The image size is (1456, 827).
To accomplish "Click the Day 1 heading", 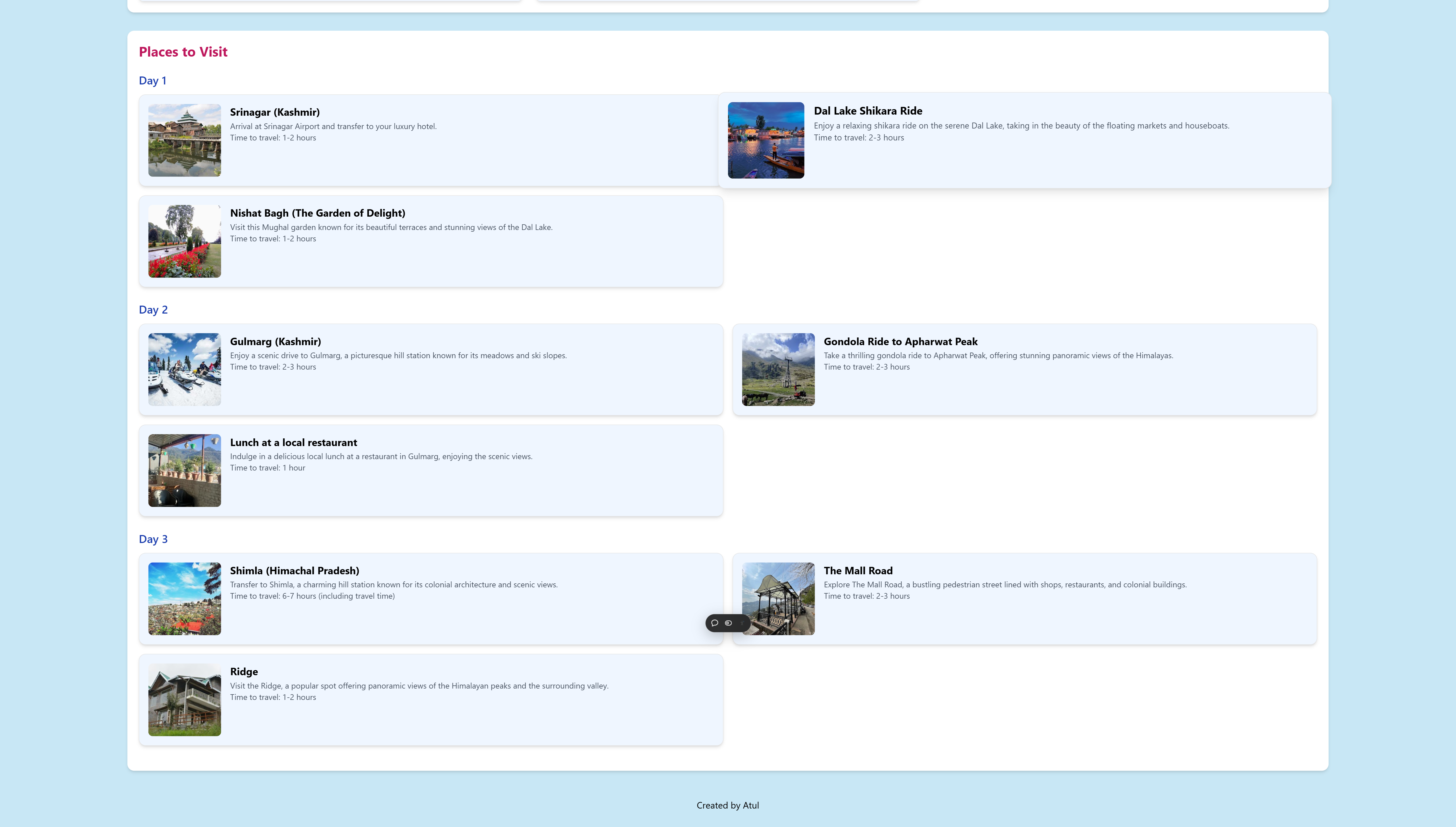I will tap(152, 81).
